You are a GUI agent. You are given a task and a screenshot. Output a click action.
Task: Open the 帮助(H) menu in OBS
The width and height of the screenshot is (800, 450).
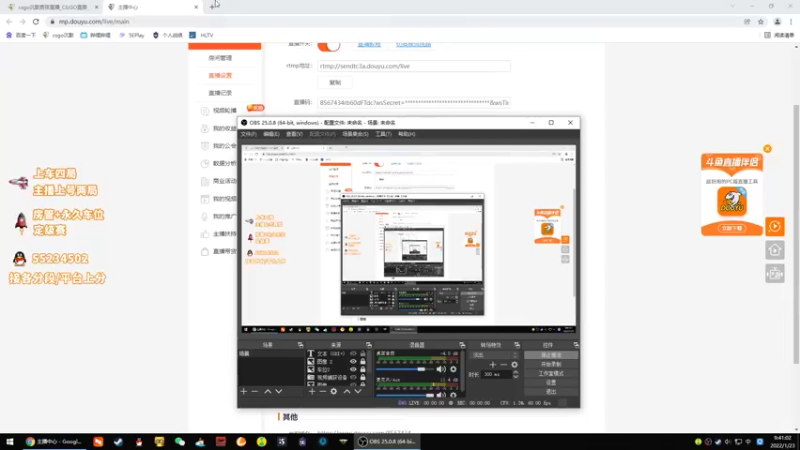pyautogui.click(x=407, y=134)
